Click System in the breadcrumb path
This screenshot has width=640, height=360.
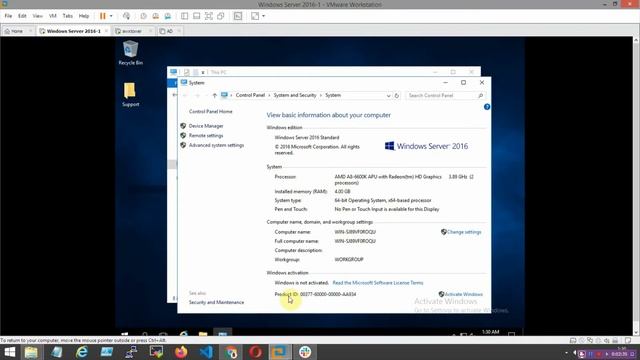click(333, 95)
